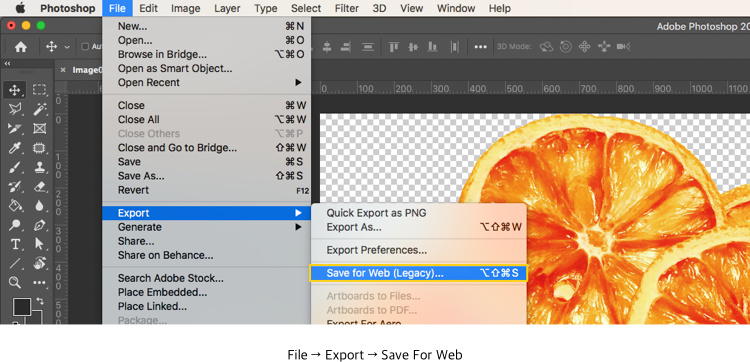
Task: Collapse the toolbox with double-arrow
Action: tap(7, 63)
